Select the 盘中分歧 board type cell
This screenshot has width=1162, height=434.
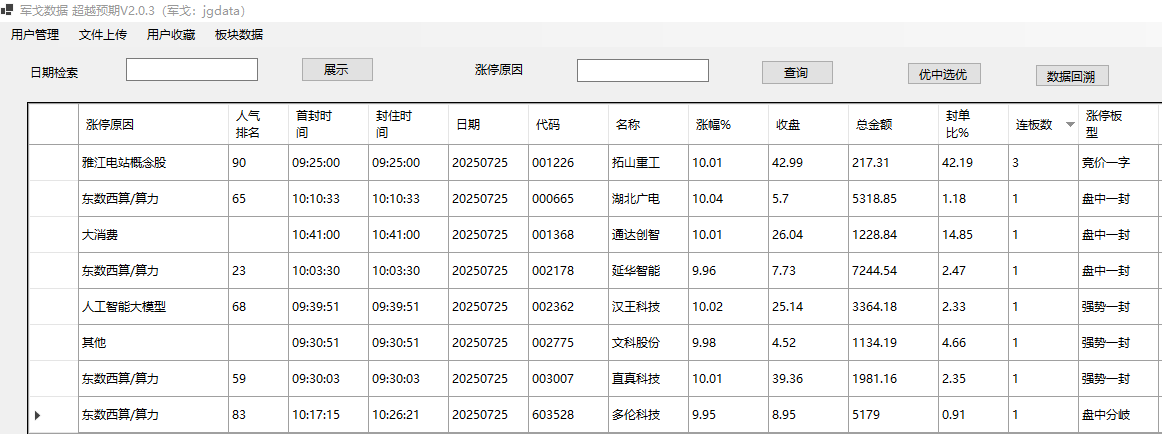click(1118, 415)
